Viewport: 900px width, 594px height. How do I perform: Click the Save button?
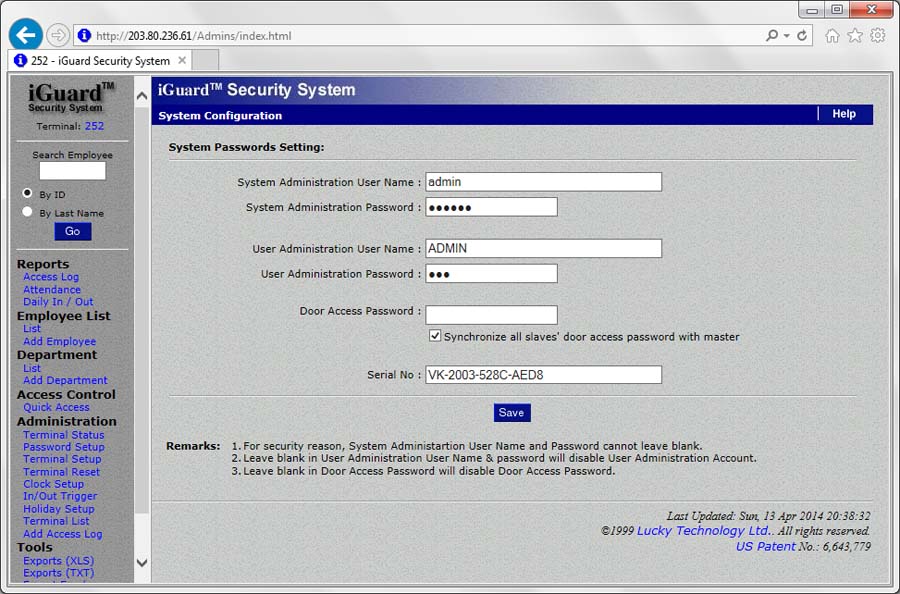coord(512,413)
